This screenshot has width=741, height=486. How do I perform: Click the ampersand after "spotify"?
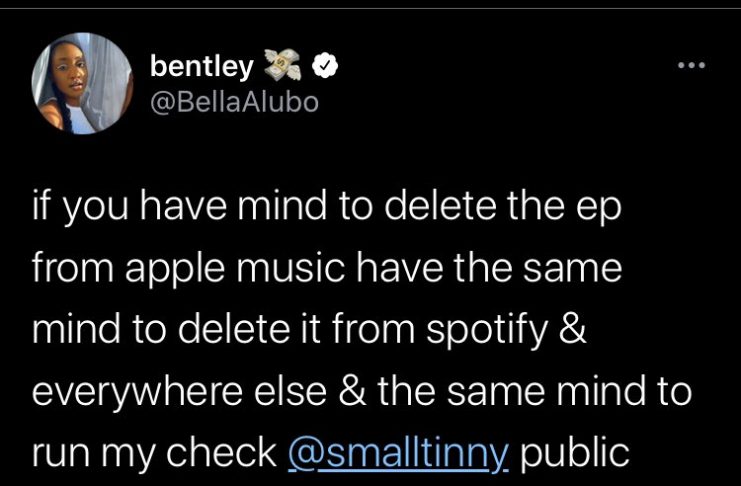click(574, 331)
